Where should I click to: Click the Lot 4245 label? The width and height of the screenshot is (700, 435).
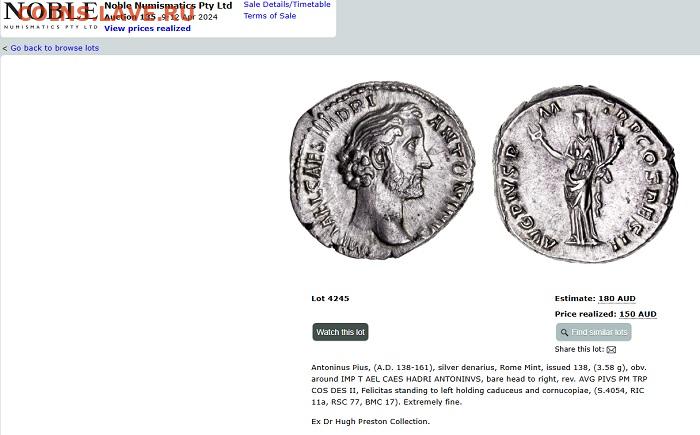pyautogui.click(x=330, y=298)
